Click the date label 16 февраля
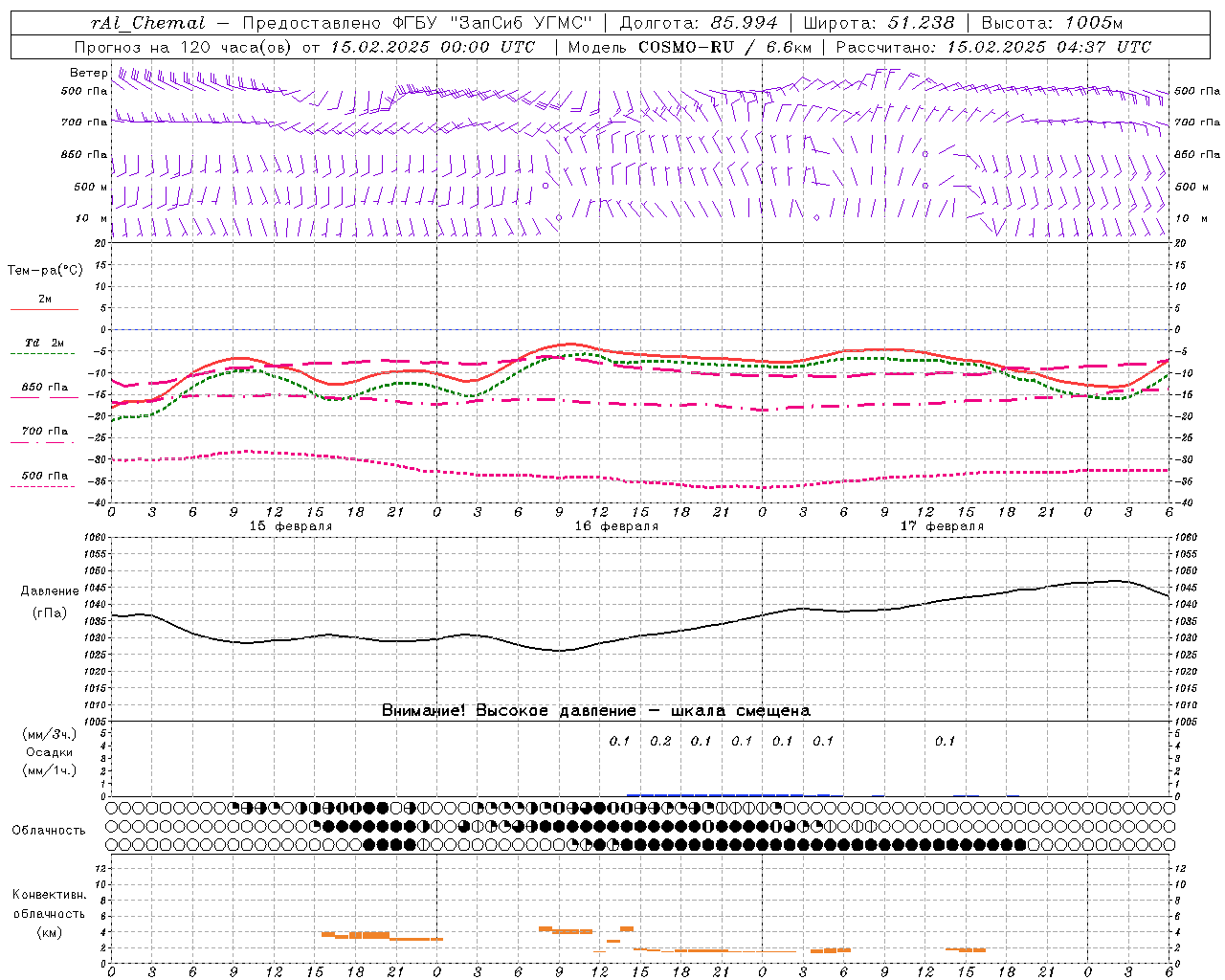This screenshot has width=1225, height=980. pyautogui.click(x=616, y=526)
